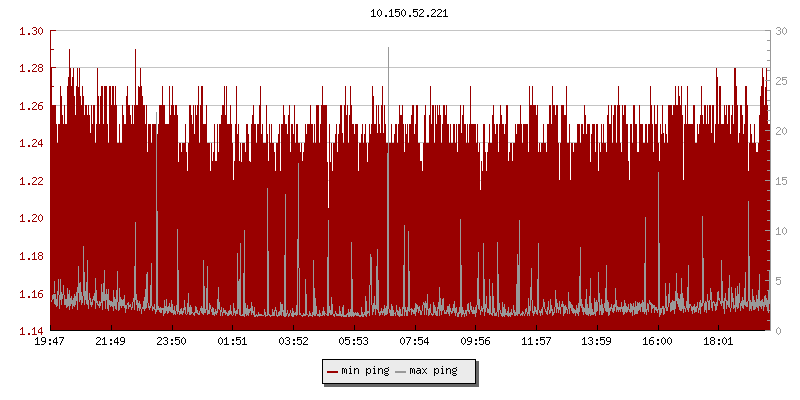The image size is (800, 400).
Task: Click the min ping red legend swatch
Action: pos(333,371)
